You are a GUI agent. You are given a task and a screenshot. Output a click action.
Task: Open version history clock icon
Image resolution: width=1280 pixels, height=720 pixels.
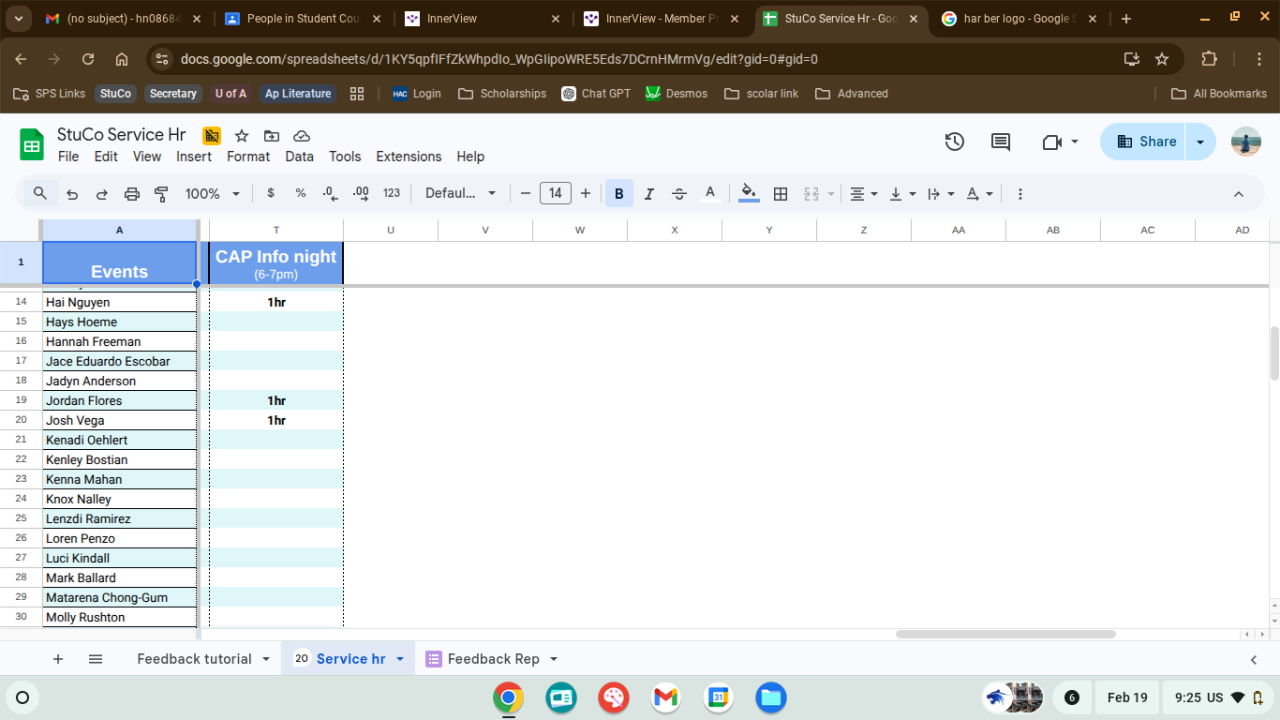(x=954, y=142)
